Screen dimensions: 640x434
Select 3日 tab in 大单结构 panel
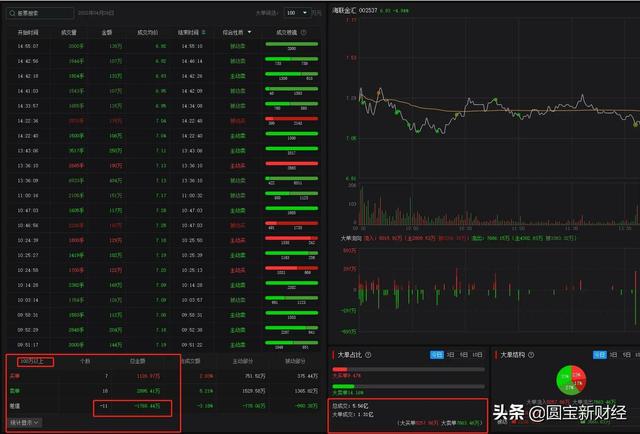pyautogui.click(x=613, y=355)
